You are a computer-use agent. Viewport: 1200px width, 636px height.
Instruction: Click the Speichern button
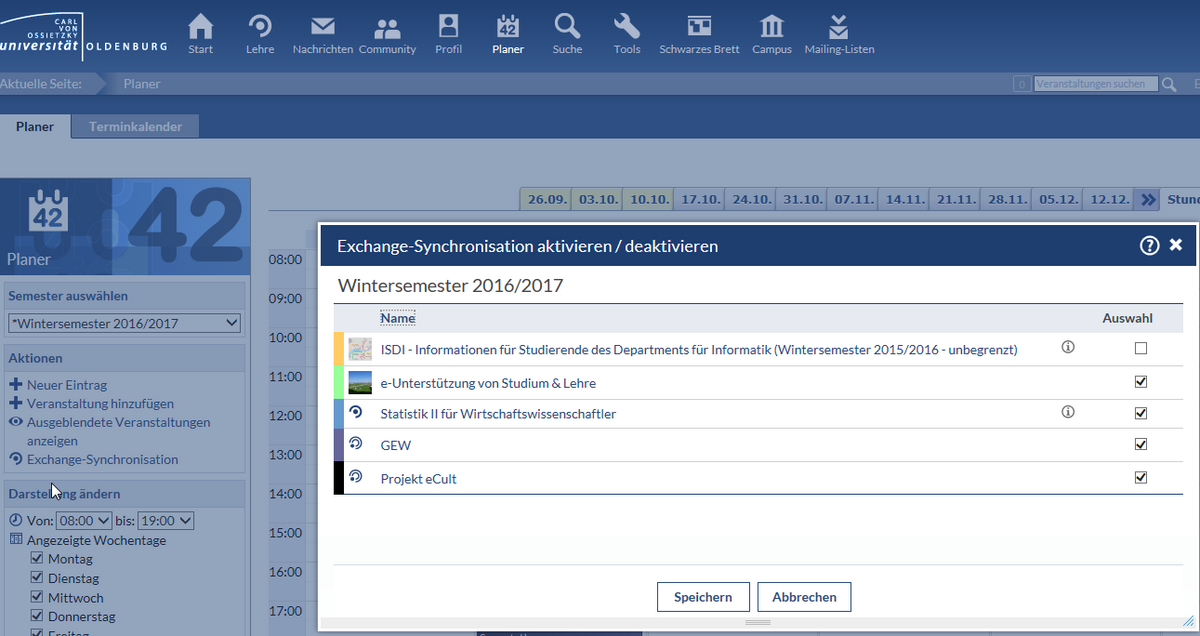click(703, 597)
